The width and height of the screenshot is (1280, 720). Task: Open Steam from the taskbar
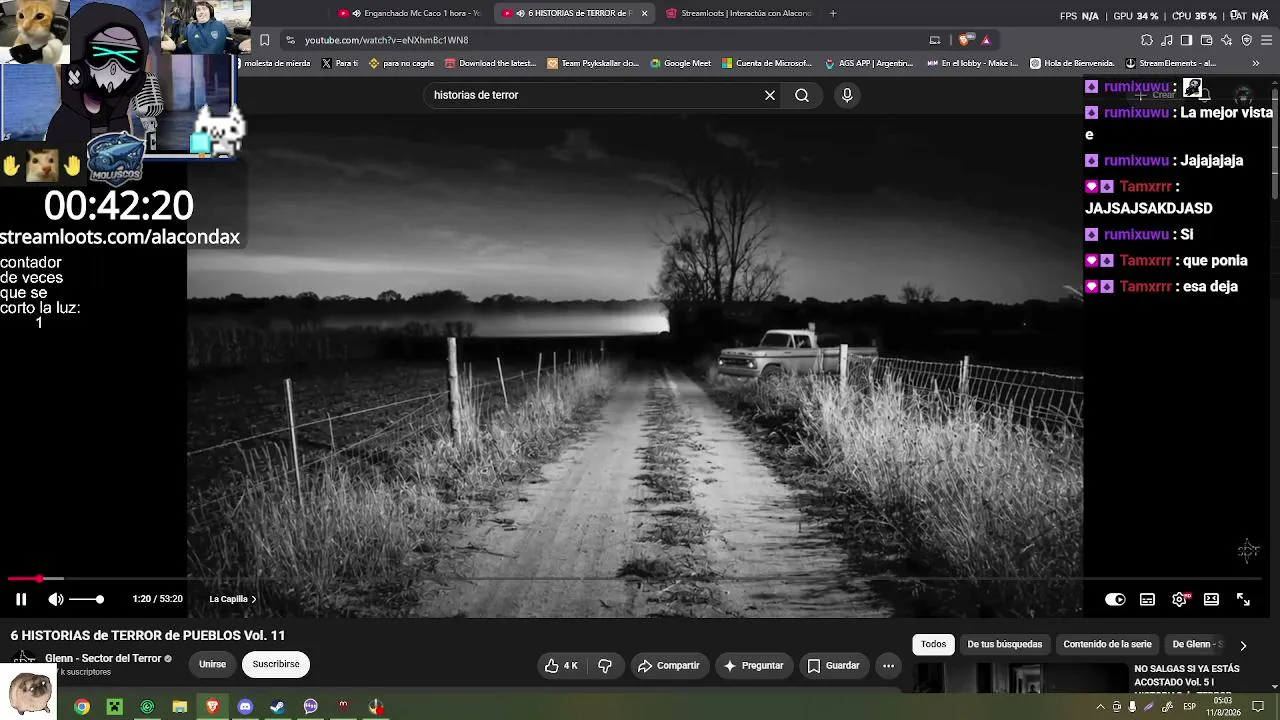pos(277,707)
